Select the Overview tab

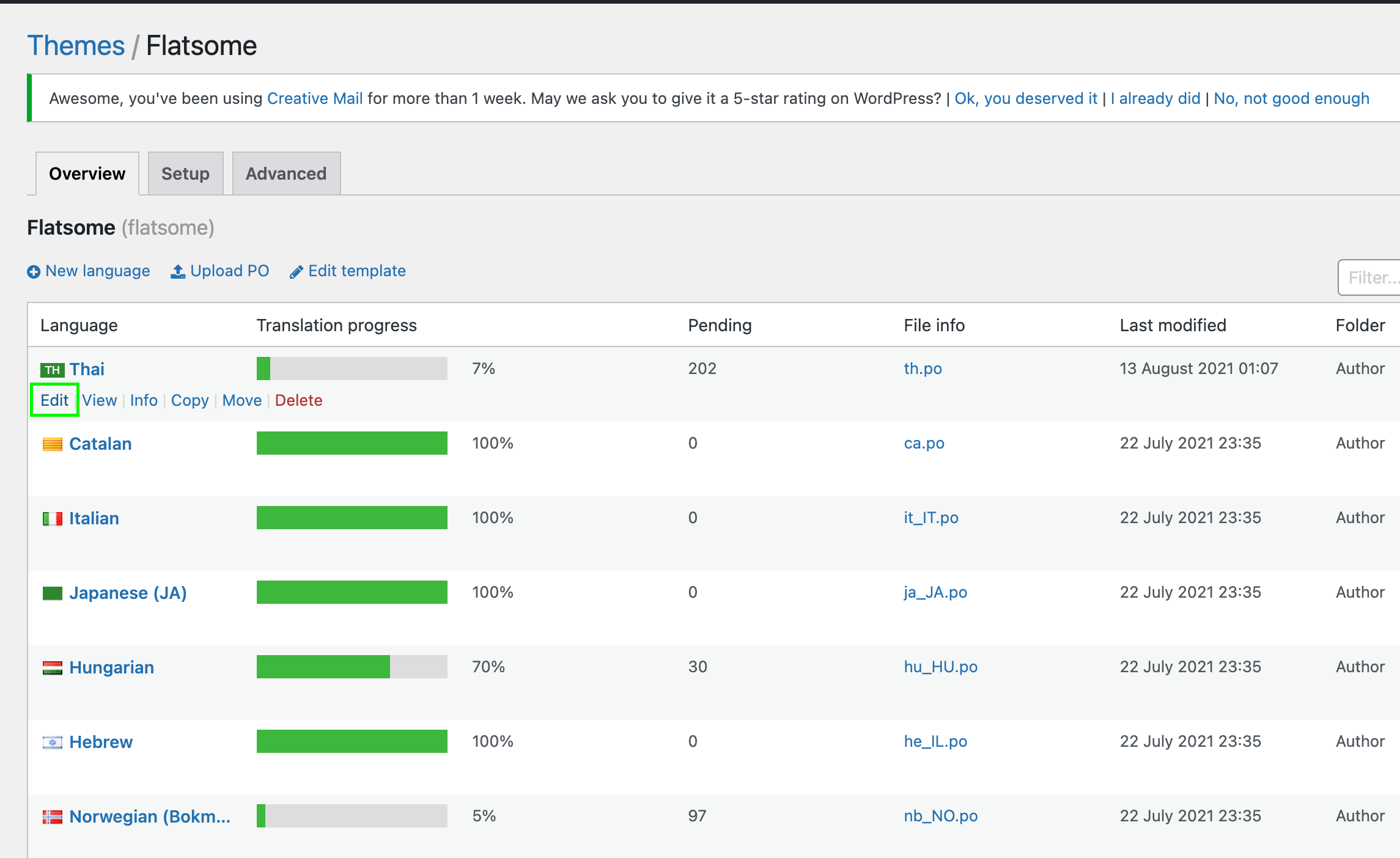(87, 174)
